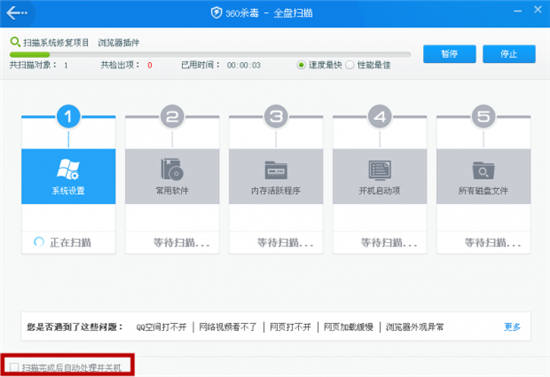Select the 速度最快 radio option

pos(301,65)
